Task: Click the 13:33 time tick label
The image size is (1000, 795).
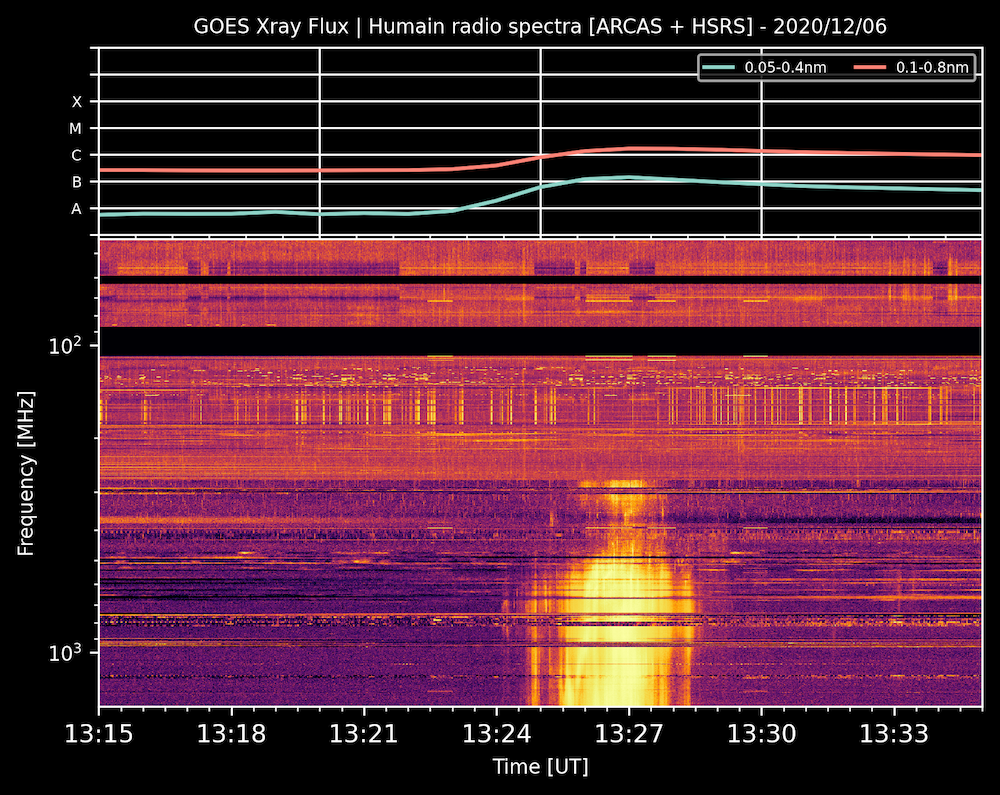Action: (x=894, y=734)
